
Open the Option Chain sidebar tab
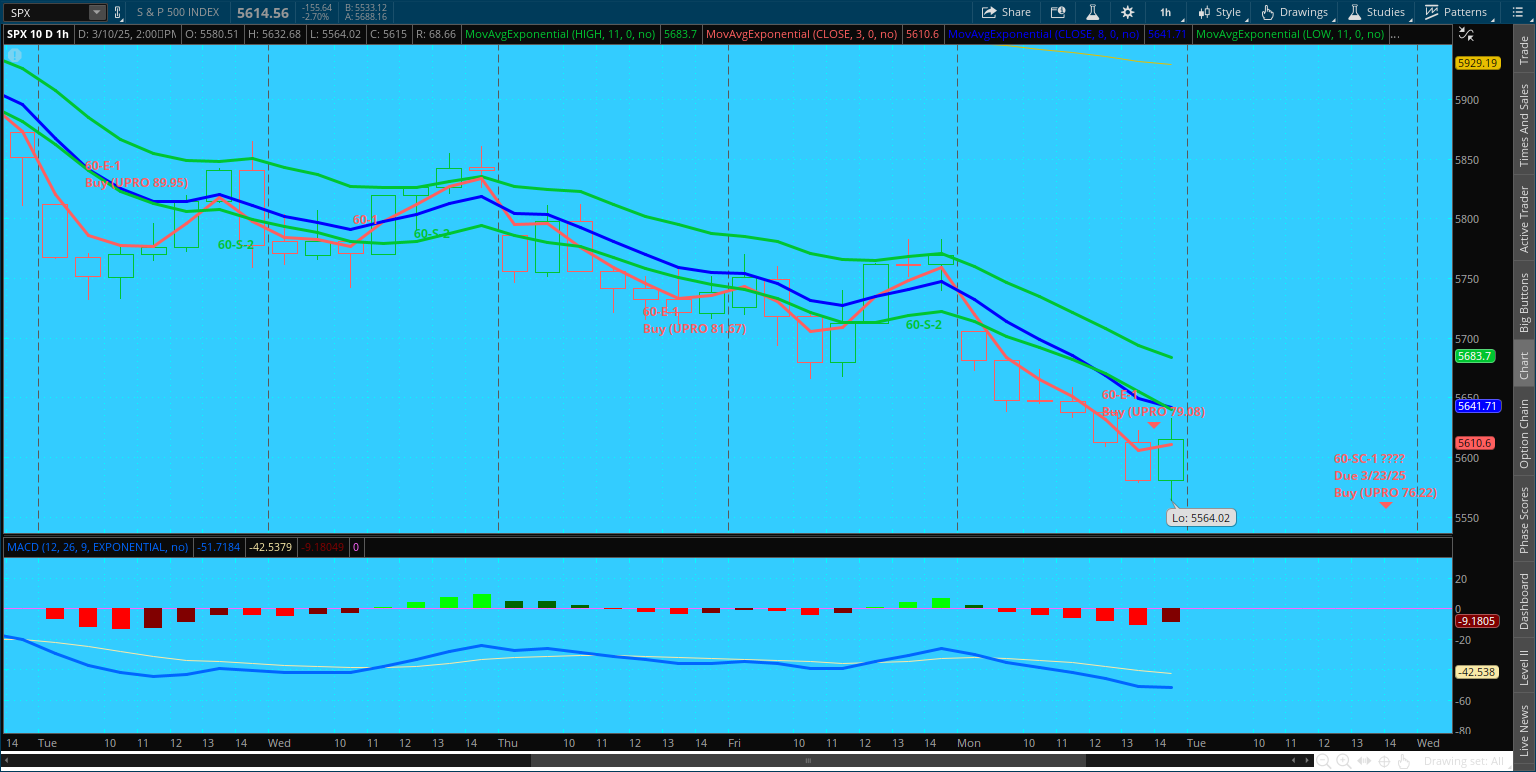[1524, 433]
